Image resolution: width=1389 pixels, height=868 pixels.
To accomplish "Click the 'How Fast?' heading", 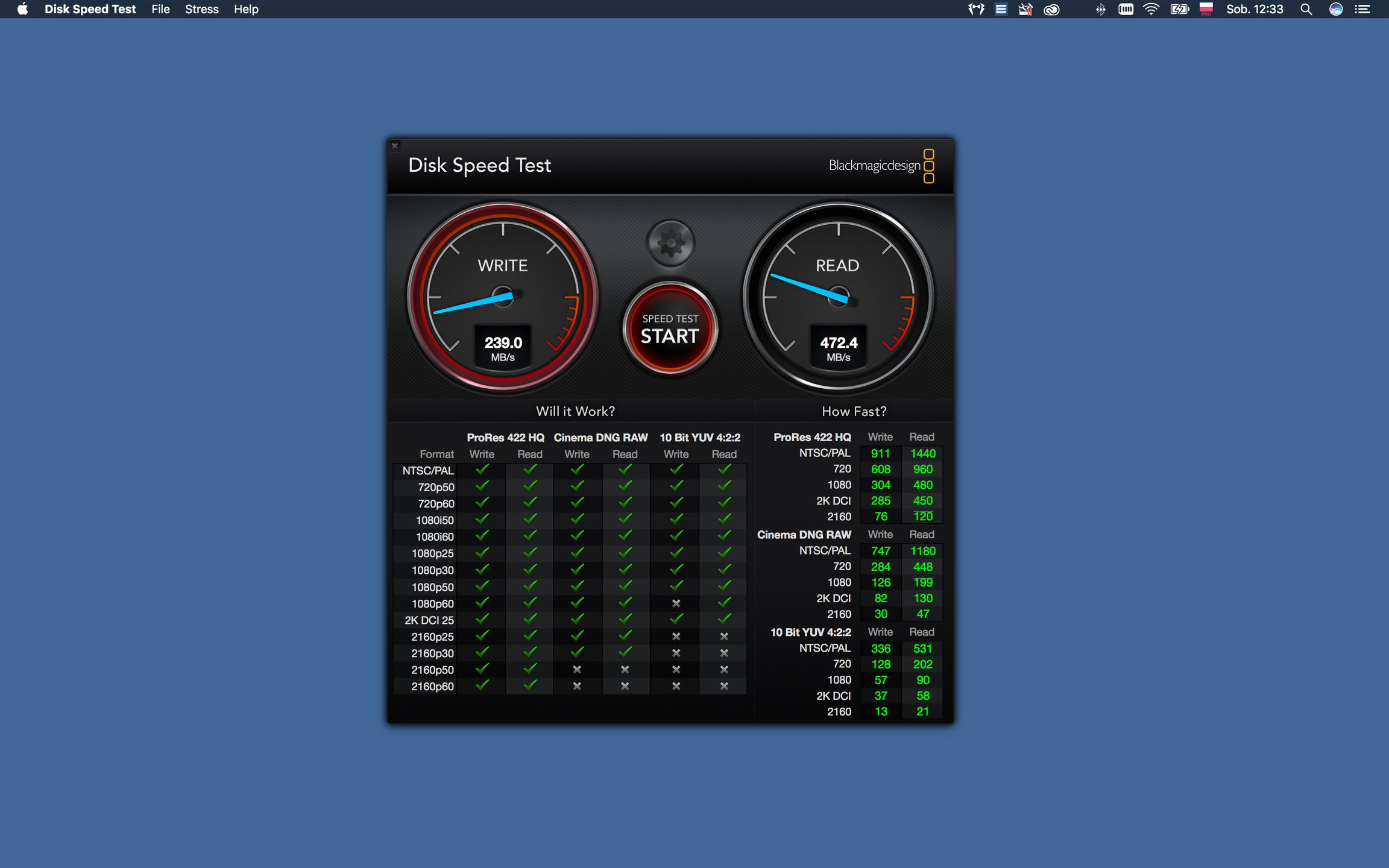I will tap(854, 411).
